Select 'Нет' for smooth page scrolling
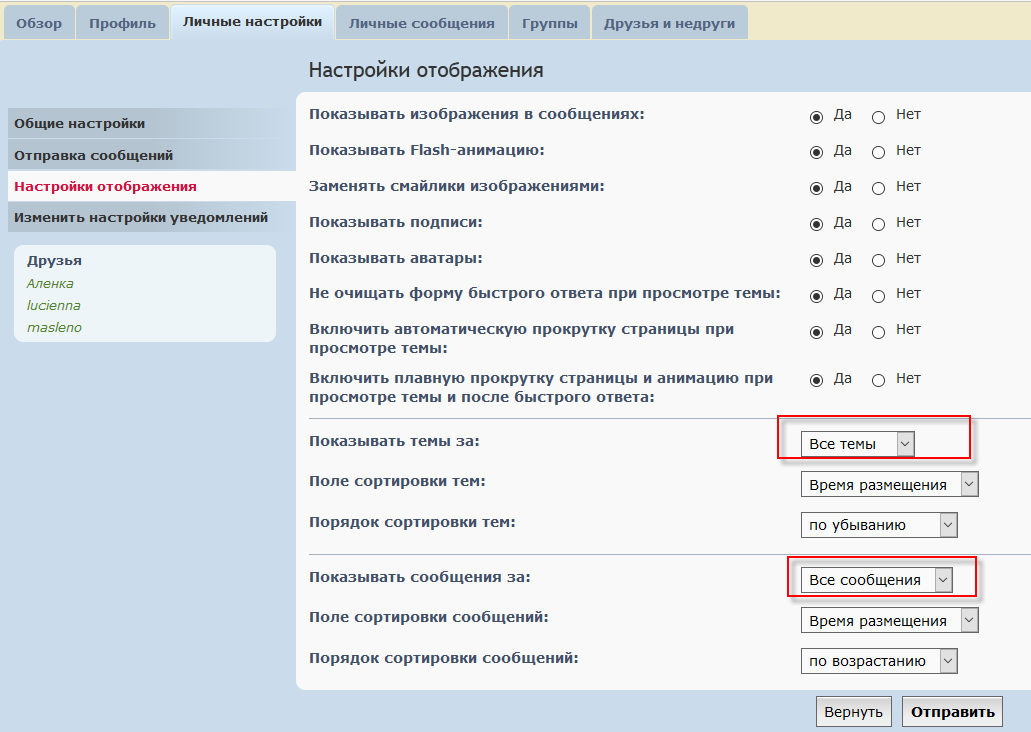 click(879, 381)
